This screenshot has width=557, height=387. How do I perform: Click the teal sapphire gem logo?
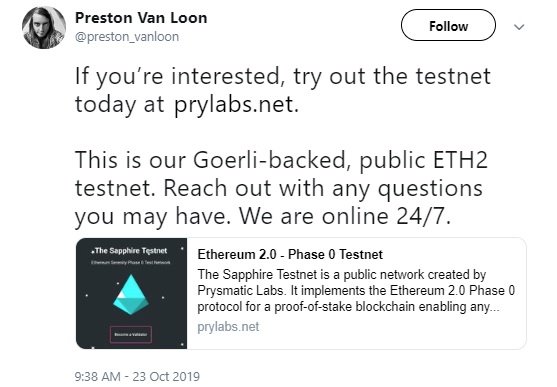pyautogui.click(x=131, y=295)
